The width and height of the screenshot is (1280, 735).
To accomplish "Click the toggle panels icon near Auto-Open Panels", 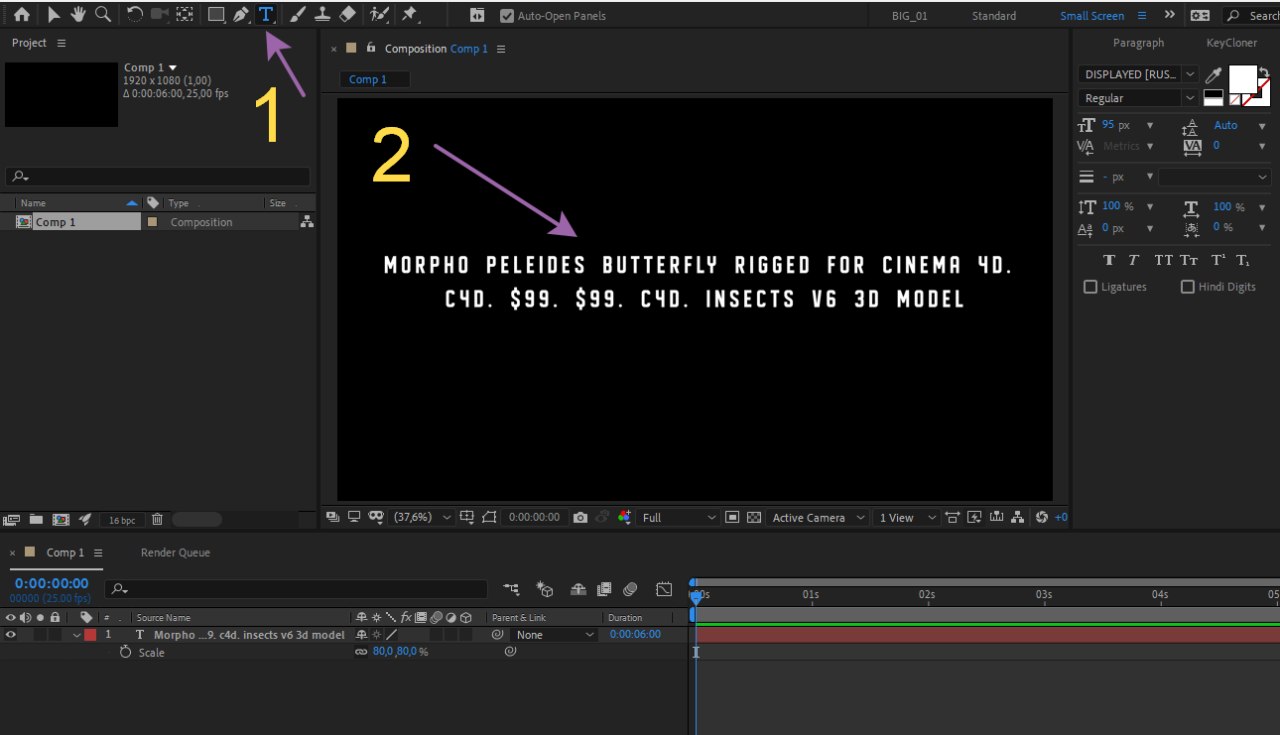I will click(x=477, y=16).
